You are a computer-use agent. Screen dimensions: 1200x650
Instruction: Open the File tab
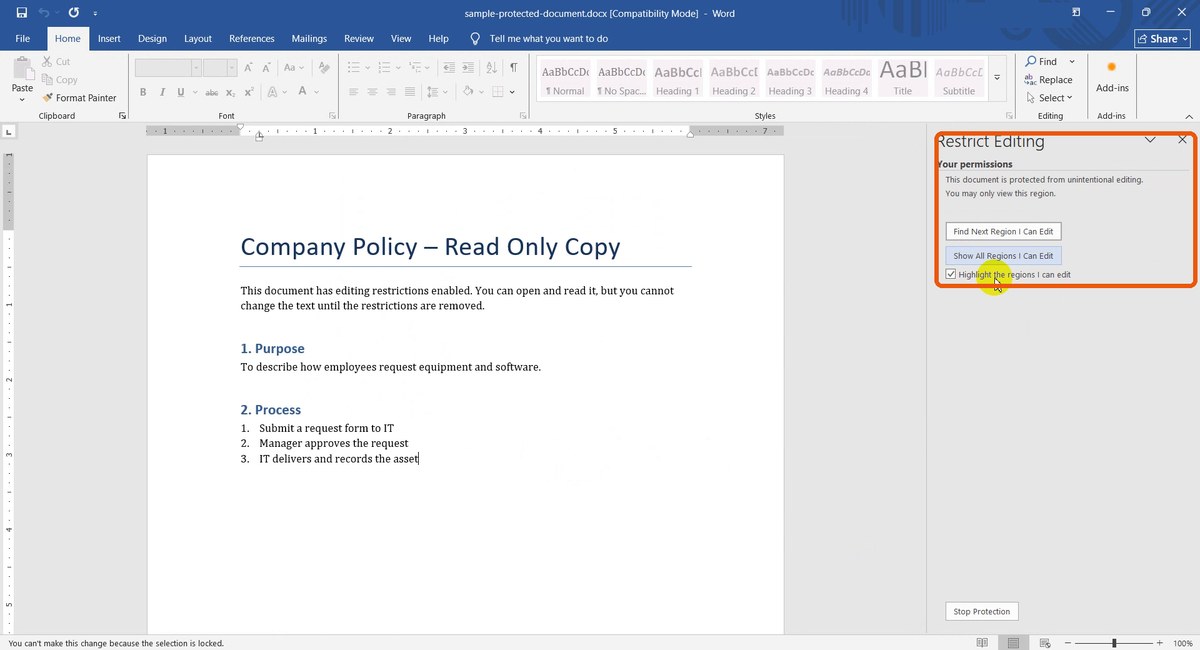(x=23, y=39)
